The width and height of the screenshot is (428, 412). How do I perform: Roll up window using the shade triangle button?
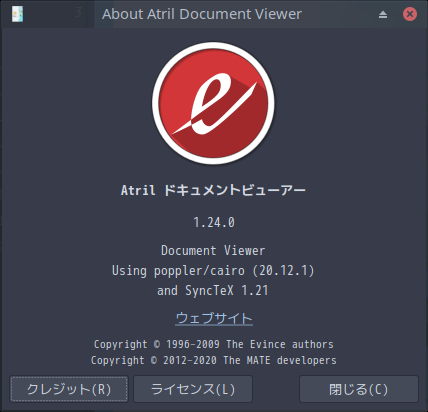coord(383,14)
